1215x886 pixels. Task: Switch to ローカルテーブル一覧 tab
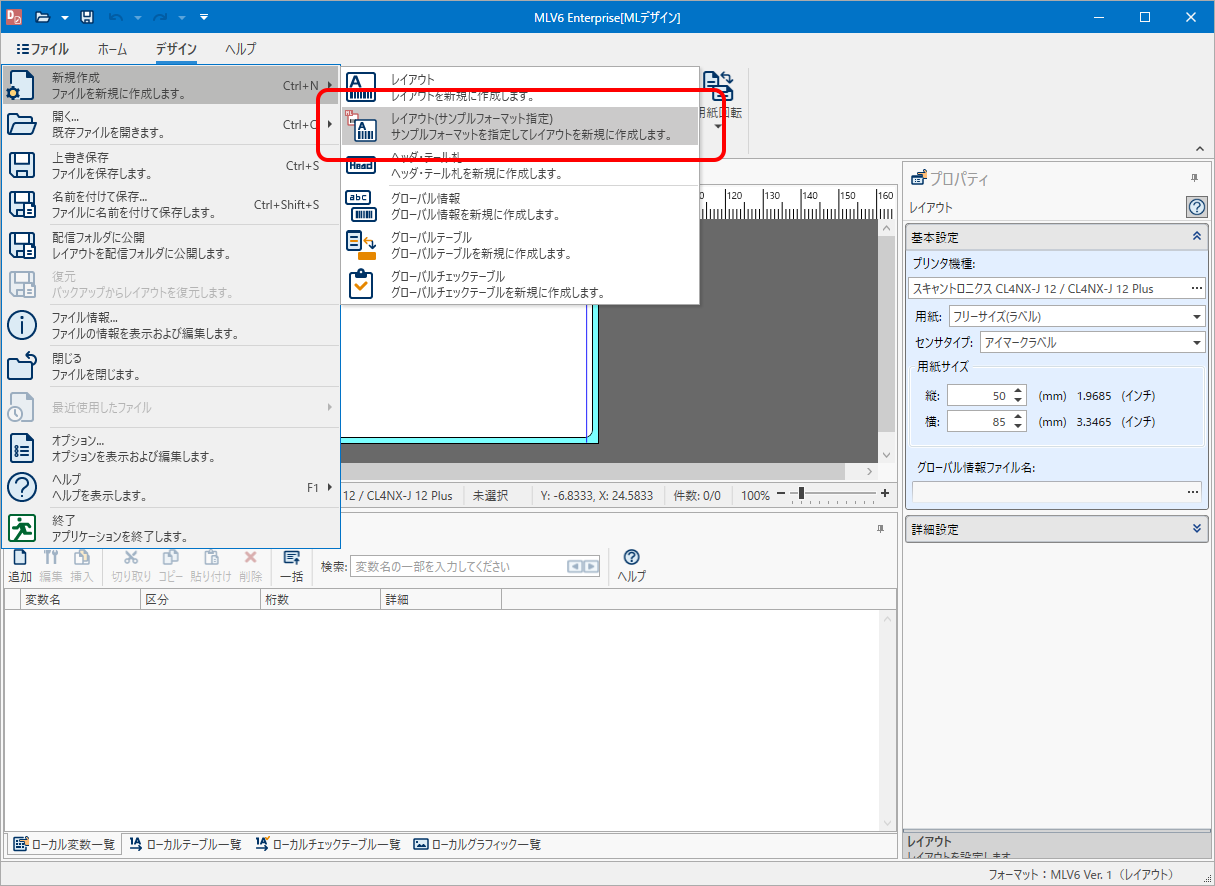pos(185,844)
